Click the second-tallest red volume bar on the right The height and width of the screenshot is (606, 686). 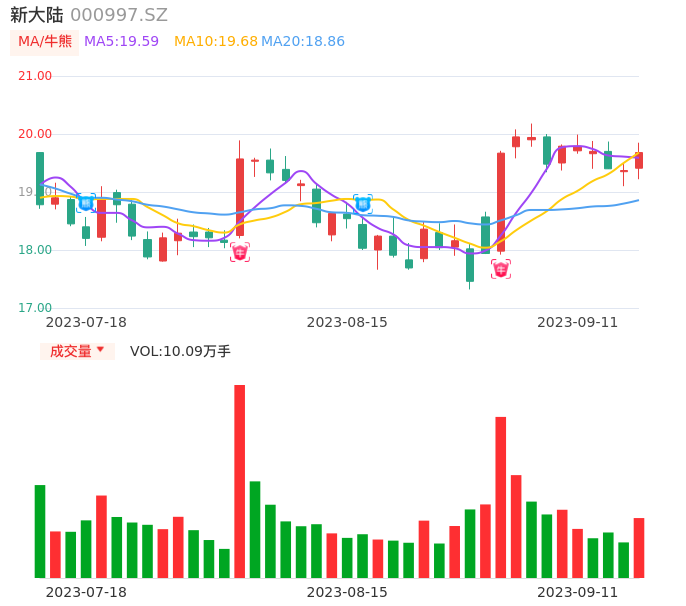[501, 497]
